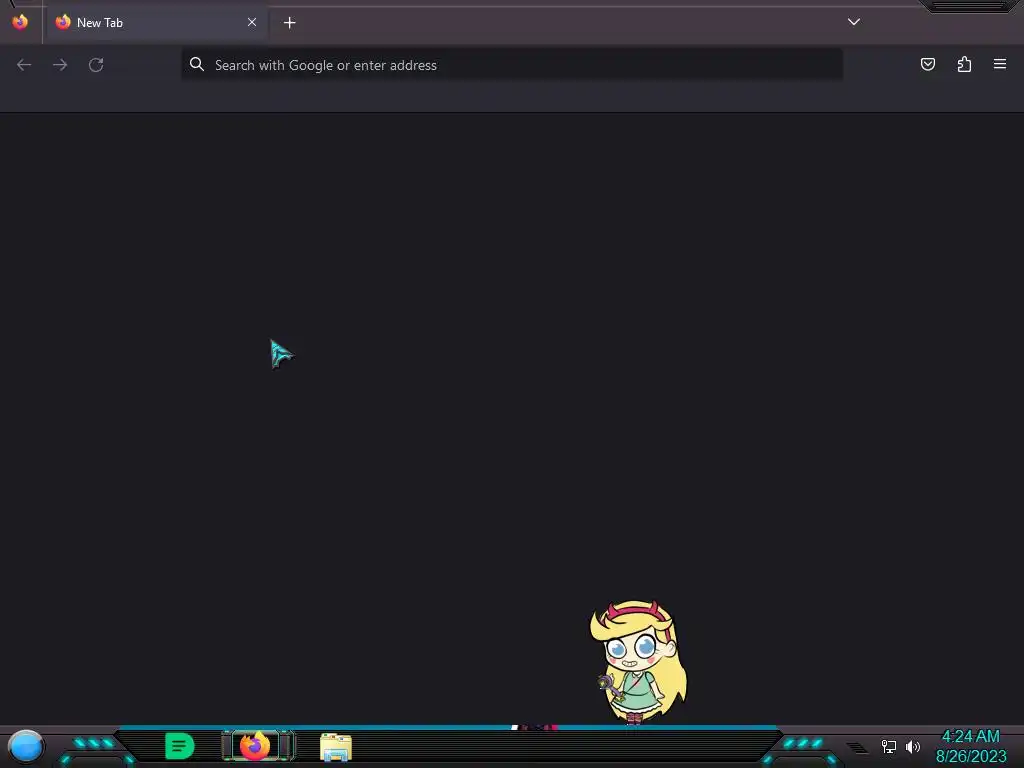Image resolution: width=1024 pixels, height=768 pixels.
Task: Open the Extensions puzzle icon
Action: (964, 64)
